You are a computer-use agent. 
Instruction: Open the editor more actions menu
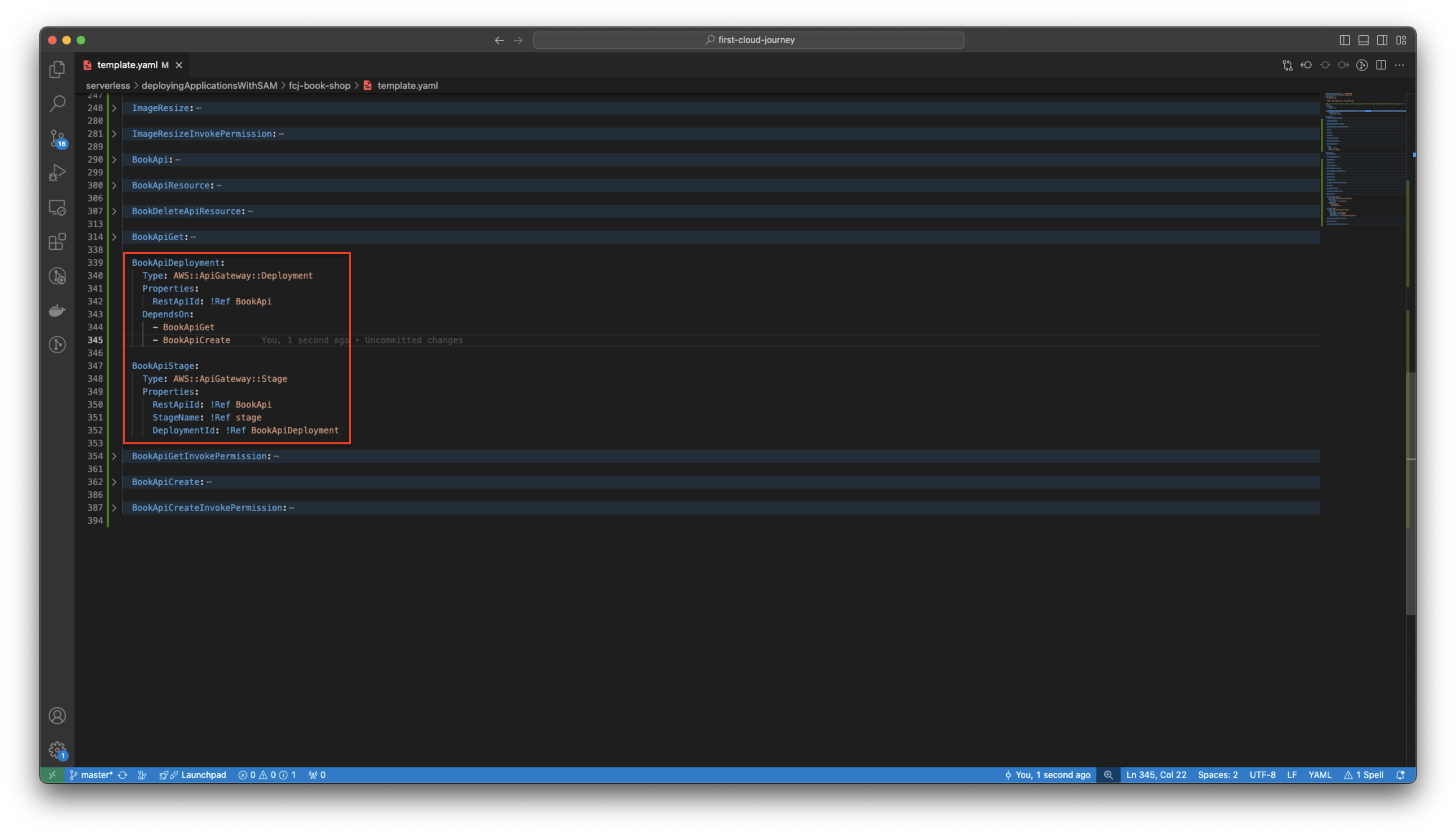tap(1400, 65)
